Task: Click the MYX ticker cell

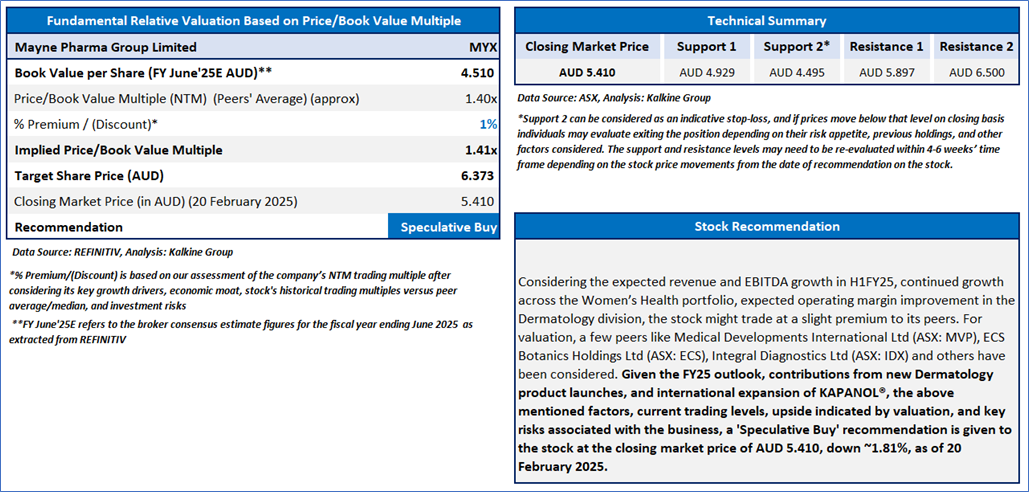Action: [483, 47]
